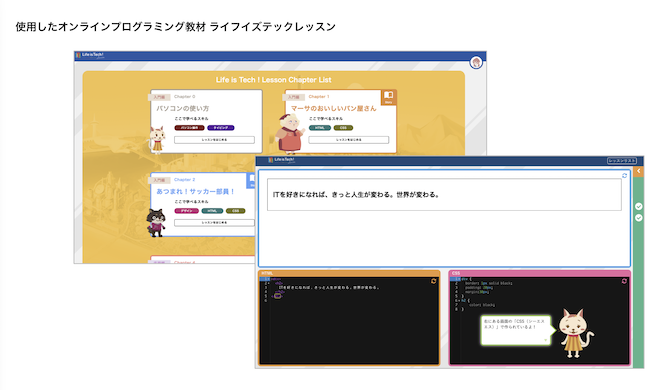670x390 pixels.
Task: Click the Chapter 1 label
Action: [x=319, y=97]
